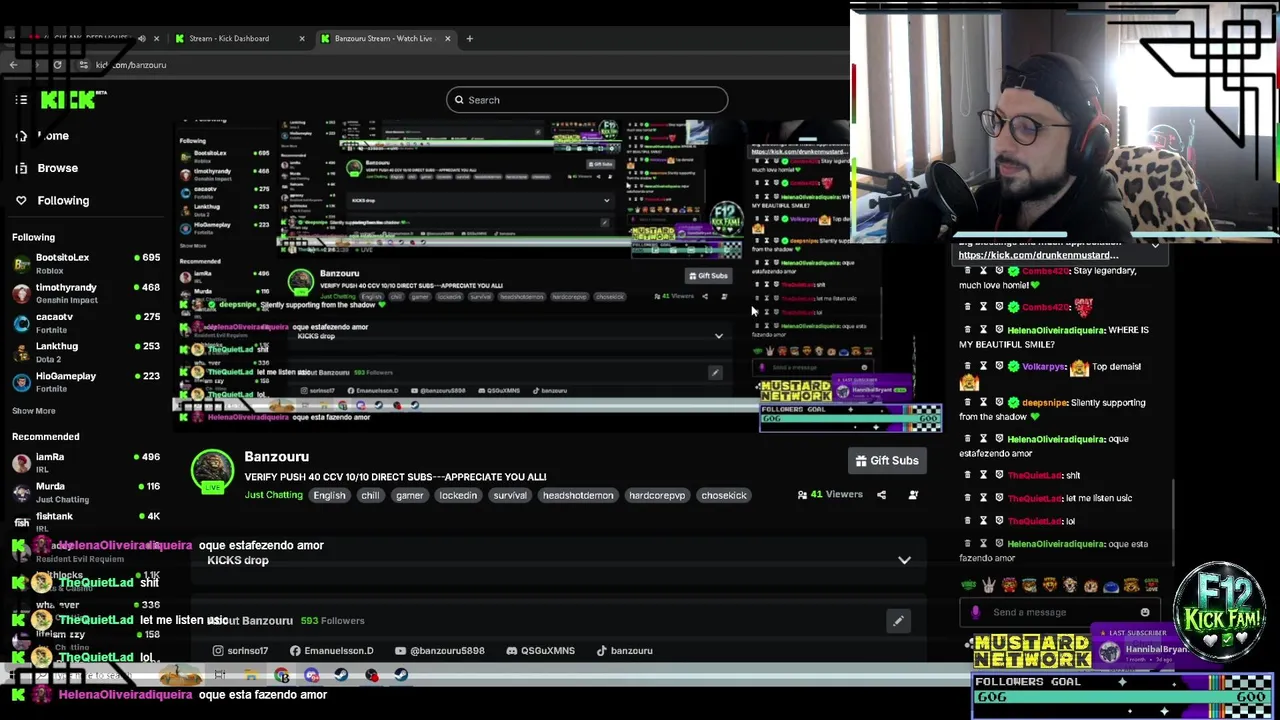Image resolution: width=1280 pixels, height=720 pixels.
Task: Close the Stream - Kick Dashboard tab
Action: click(302, 38)
